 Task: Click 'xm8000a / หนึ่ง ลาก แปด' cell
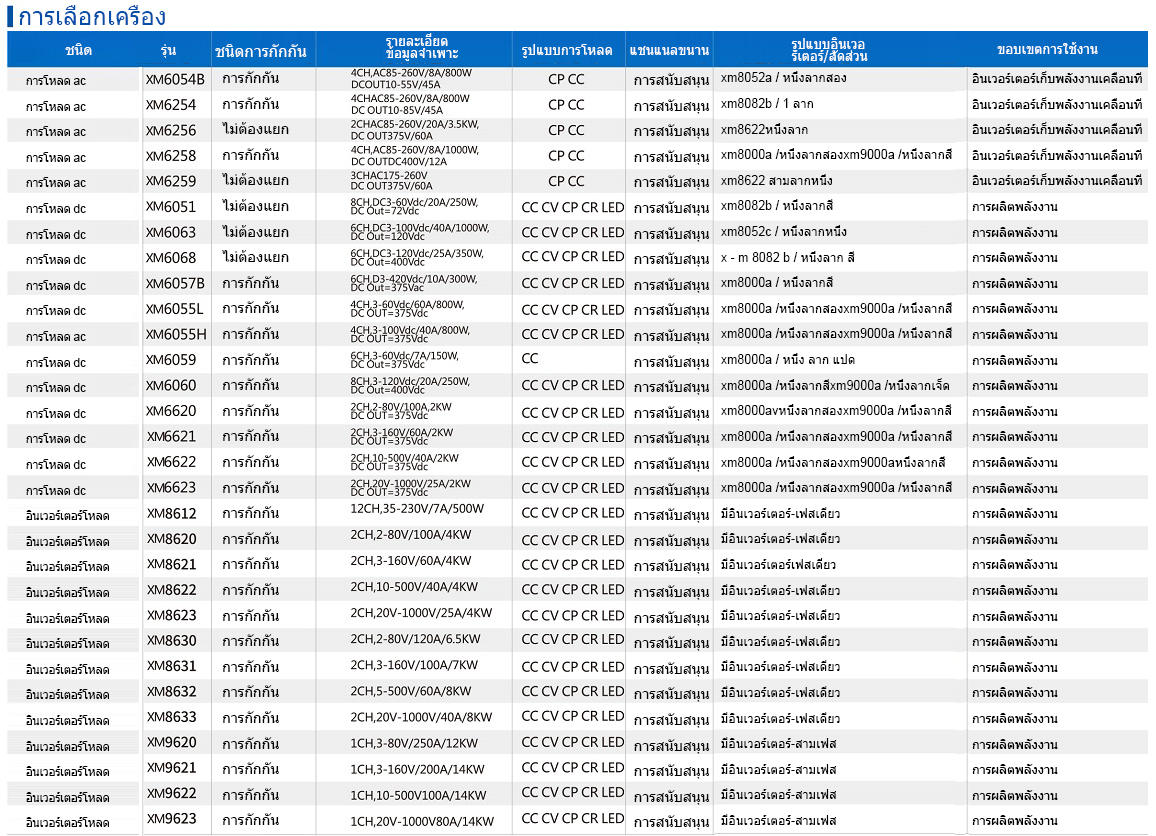(787, 359)
